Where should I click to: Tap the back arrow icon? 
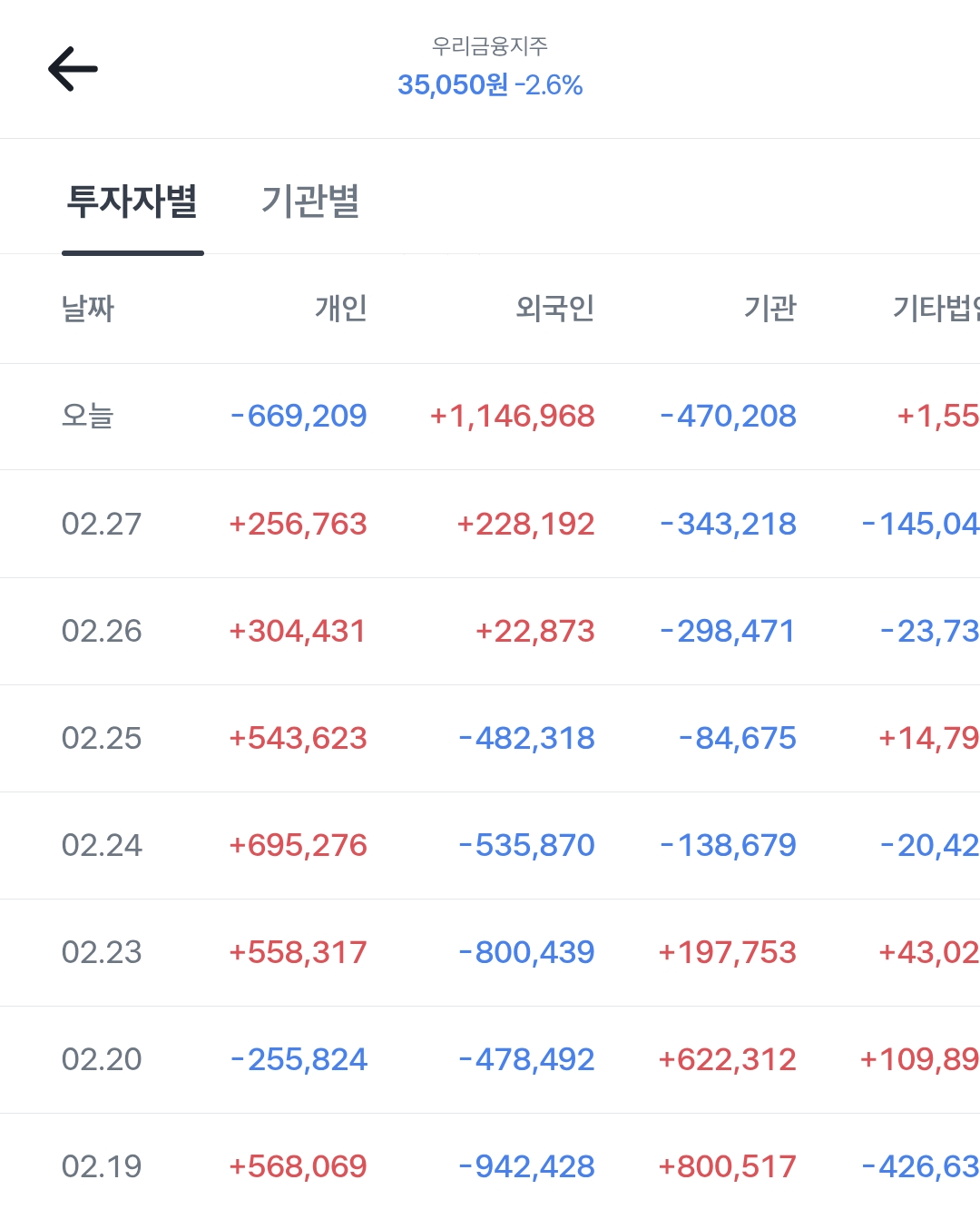(73, 69)
